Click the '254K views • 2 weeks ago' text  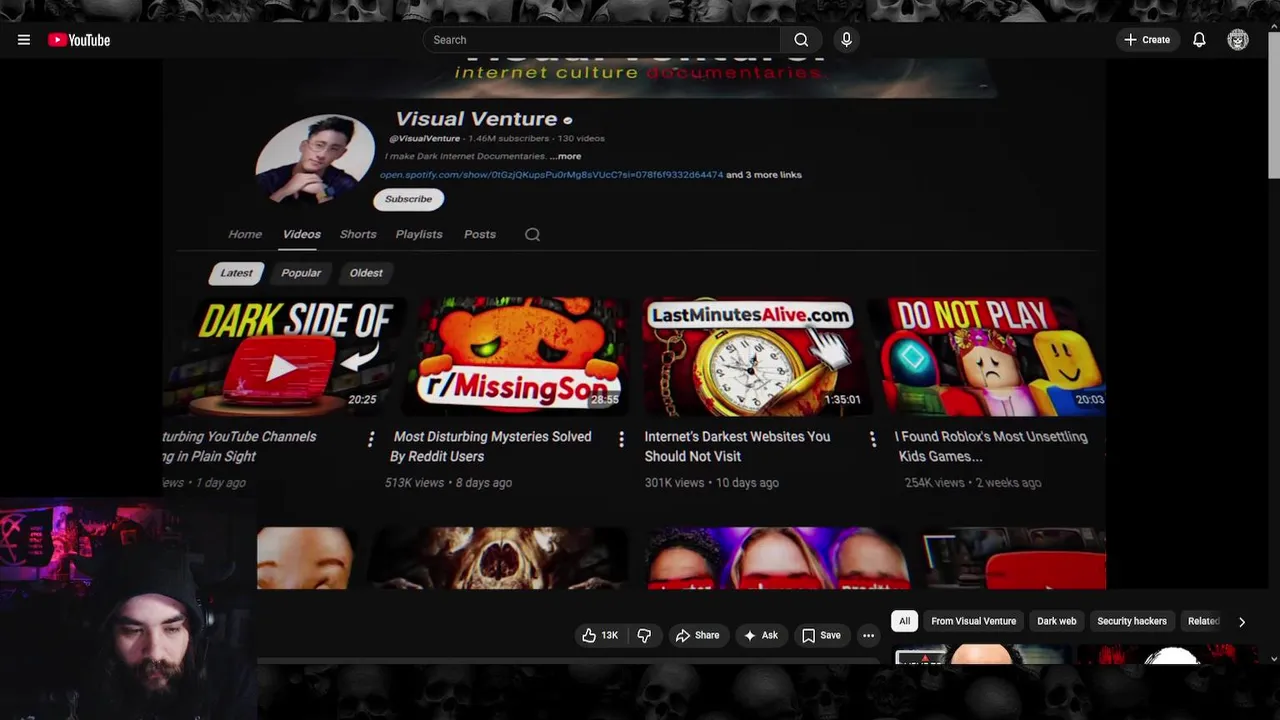(x=973, y=482)
